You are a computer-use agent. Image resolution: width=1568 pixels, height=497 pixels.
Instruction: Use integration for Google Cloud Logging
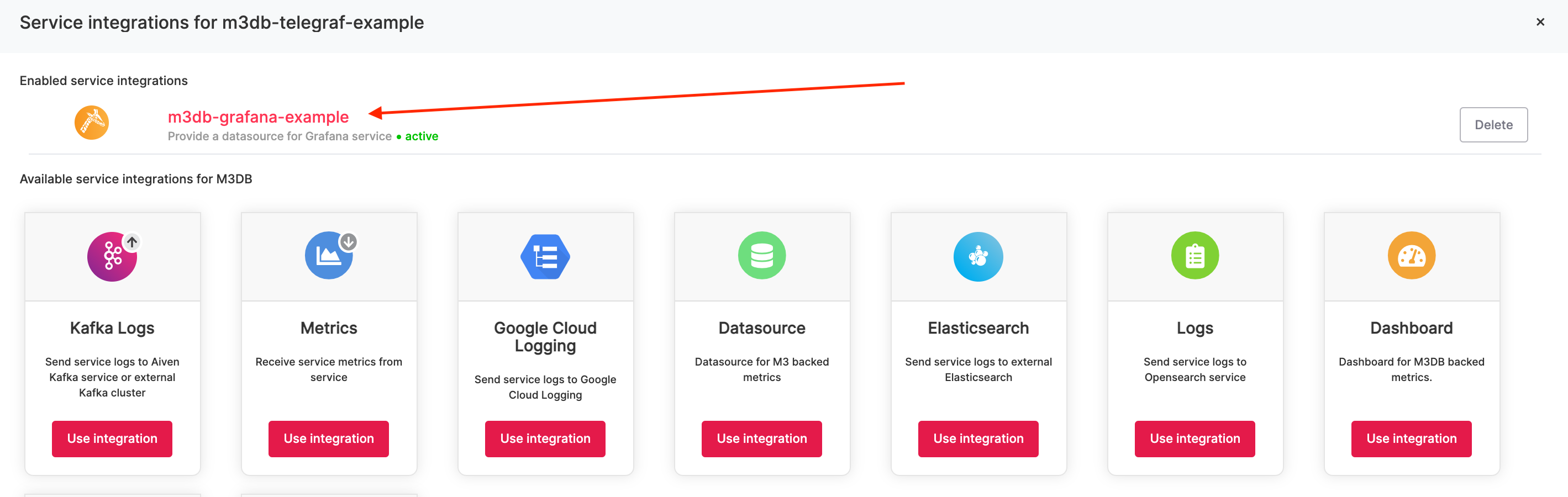click(545, 438)
